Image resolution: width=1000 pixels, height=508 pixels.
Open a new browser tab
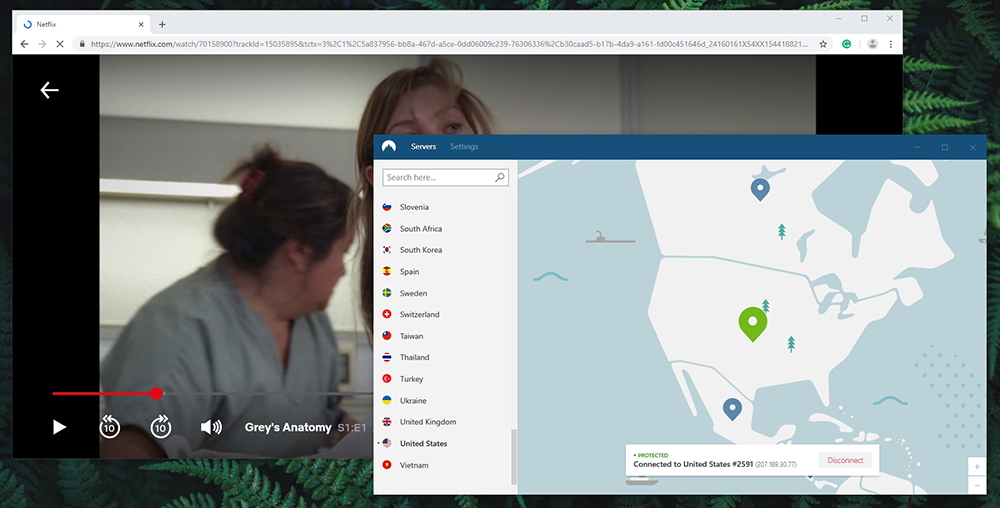point(162,24)
